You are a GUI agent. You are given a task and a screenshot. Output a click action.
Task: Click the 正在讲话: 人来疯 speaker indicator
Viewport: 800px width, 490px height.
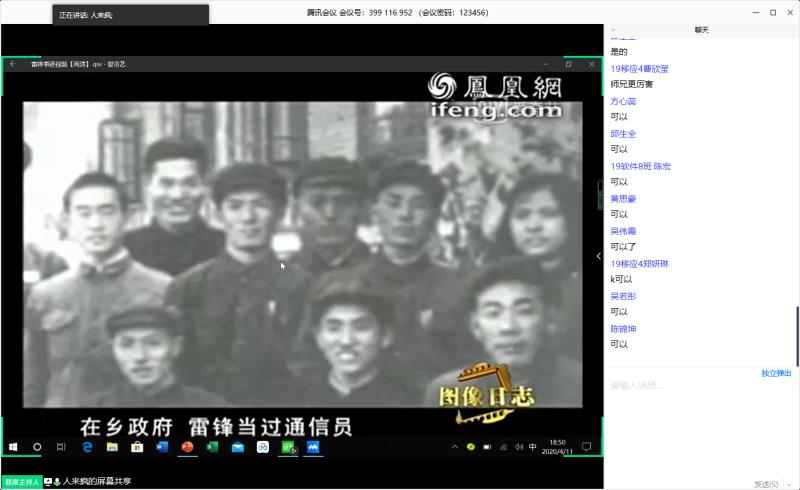tap(131, 15)
